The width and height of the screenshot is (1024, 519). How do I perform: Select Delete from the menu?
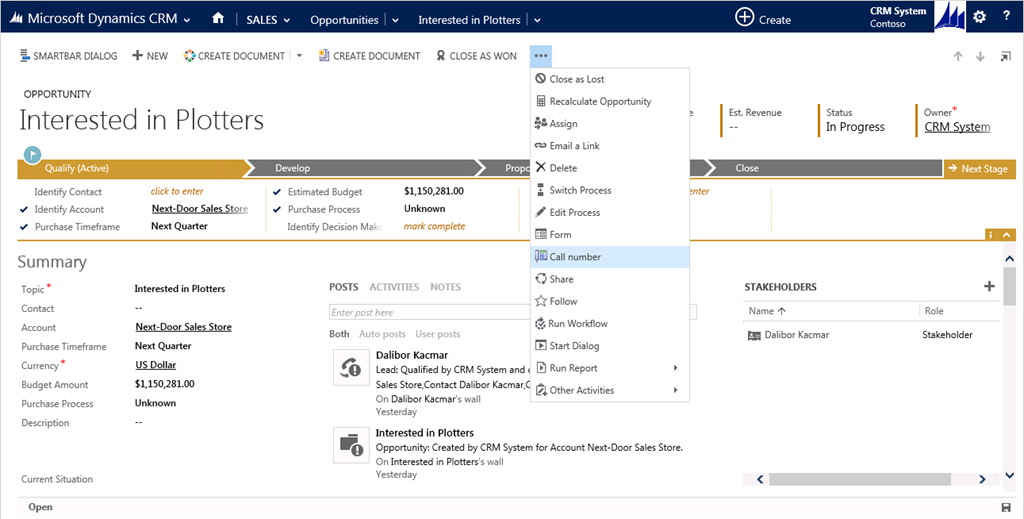(x=609, y=168)
